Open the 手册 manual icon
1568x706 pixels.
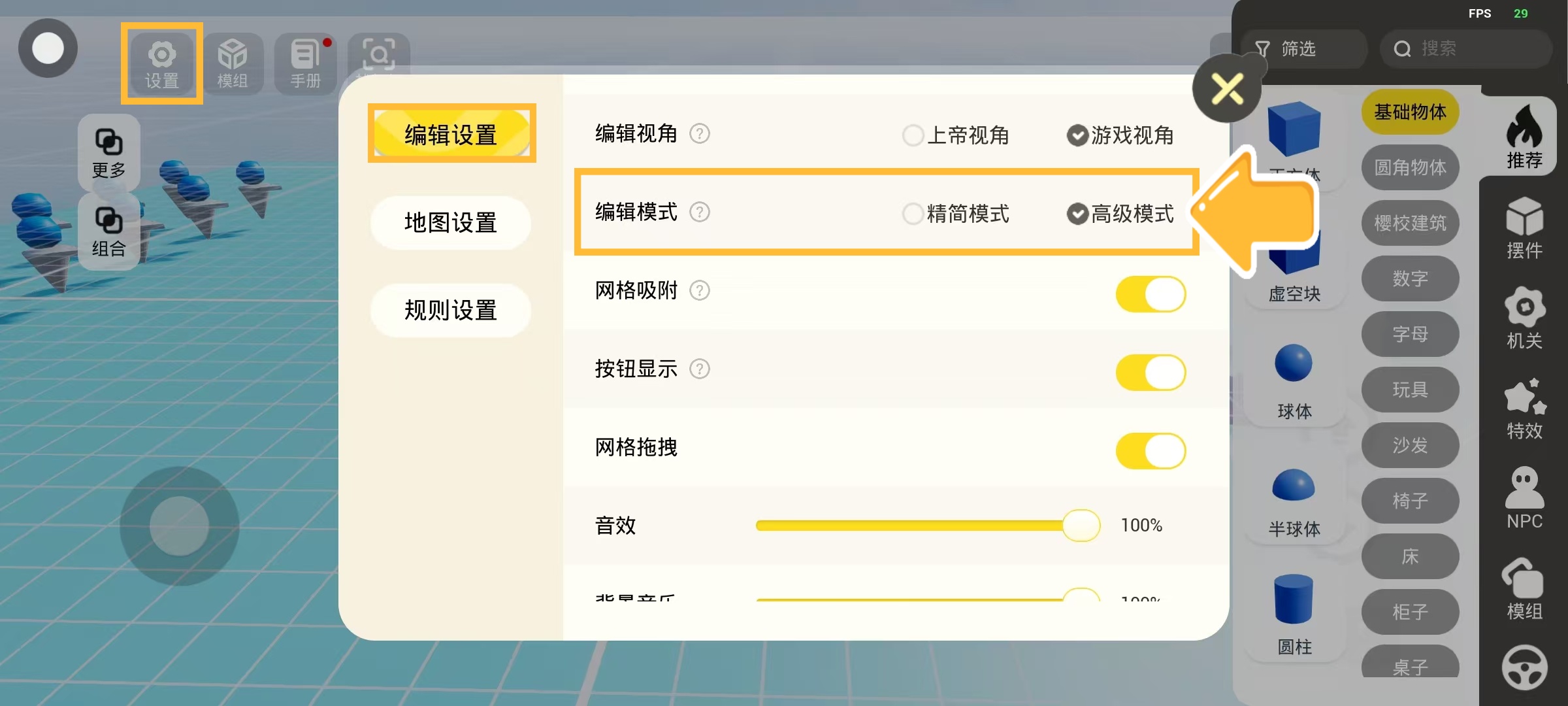(305, 63)
